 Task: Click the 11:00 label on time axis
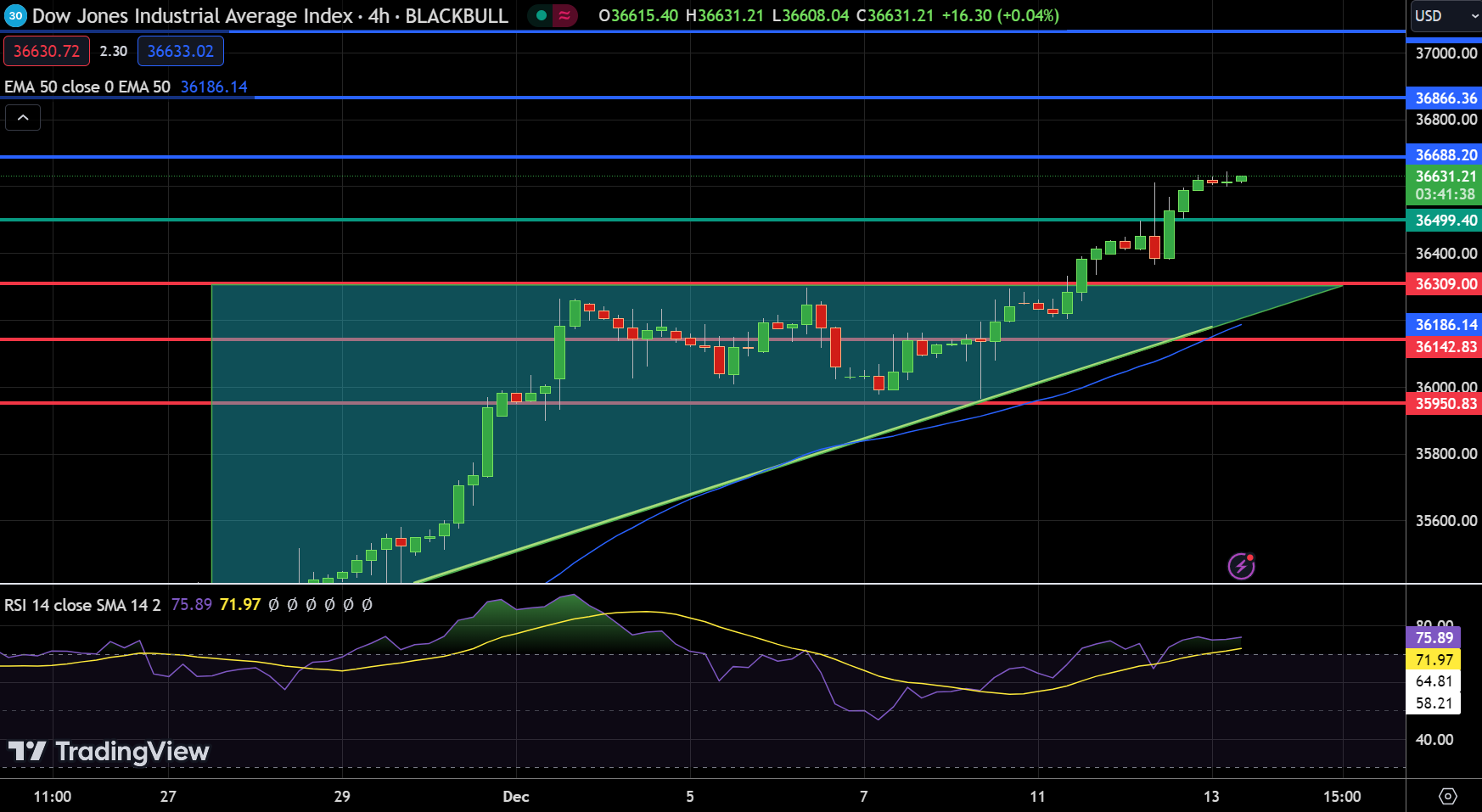pos(52,797)
